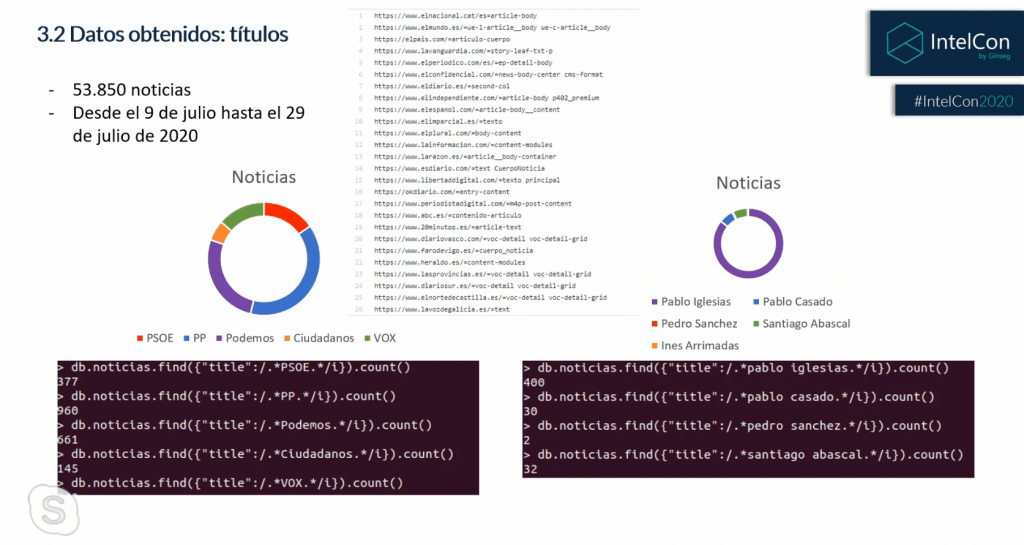Select the orange Ciudadanos segment of the donut
This screenshot has height=545, width=1024.
pyautogui.click(x=221, y=233)
